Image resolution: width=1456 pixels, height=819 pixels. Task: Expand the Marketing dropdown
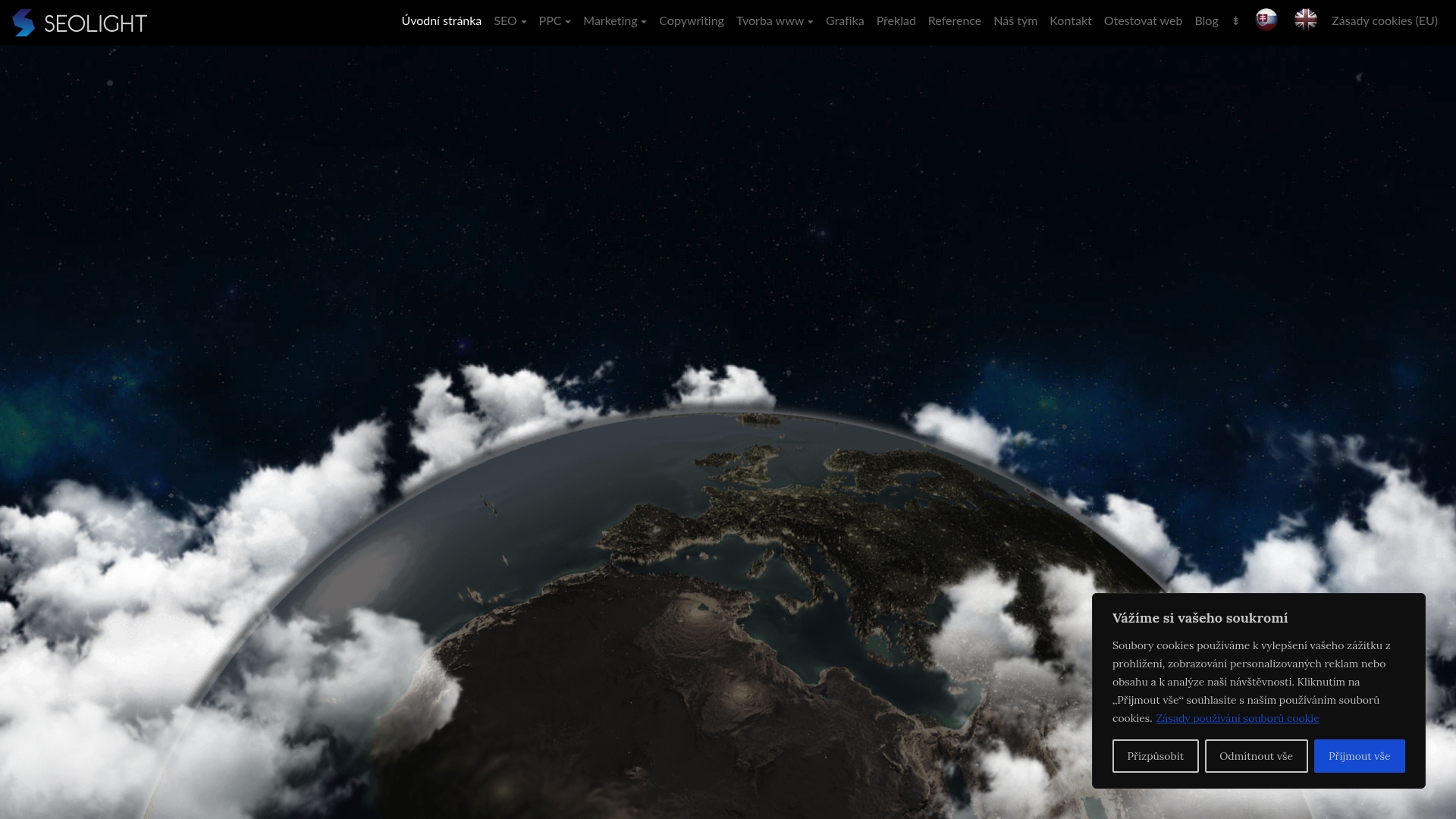click(614, 21)
